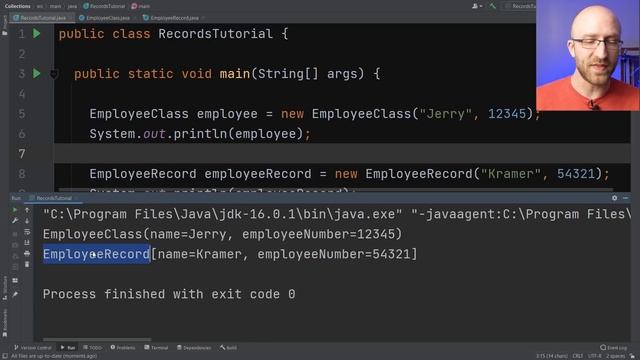Click line 7 in the editor
Image resolution: width=640 pixels, height=360 pixels.
[x=342, y=154]
